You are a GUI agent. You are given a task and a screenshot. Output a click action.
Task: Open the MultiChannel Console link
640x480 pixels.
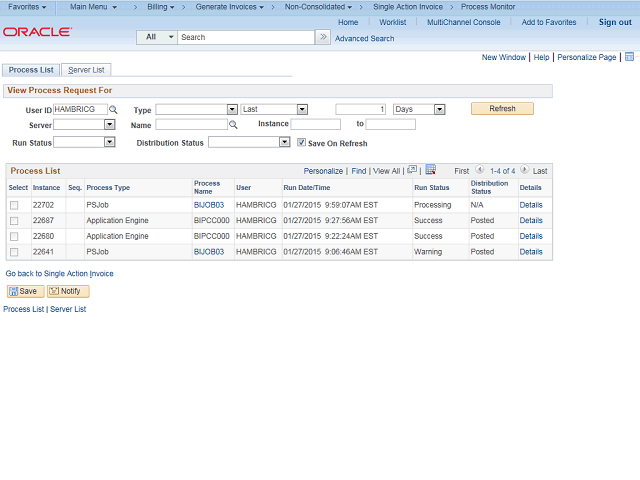point(463,22)
